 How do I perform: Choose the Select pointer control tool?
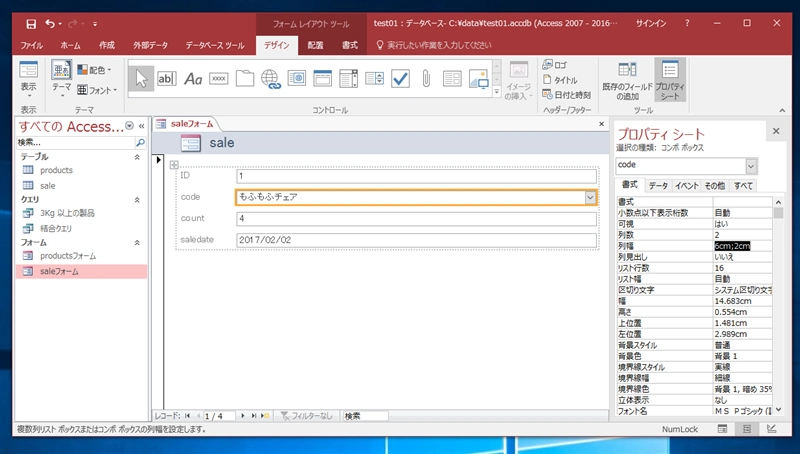pyautogui.click(x=141, y=79)
